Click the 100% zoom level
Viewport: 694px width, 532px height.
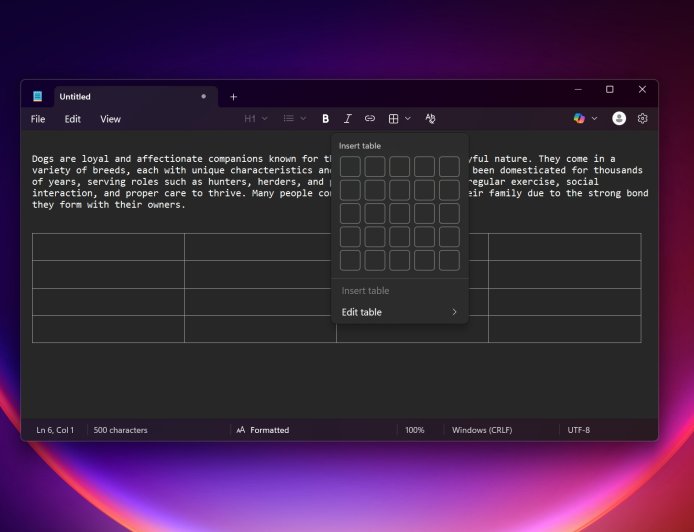pyautogui.click(x=414, y=430)
